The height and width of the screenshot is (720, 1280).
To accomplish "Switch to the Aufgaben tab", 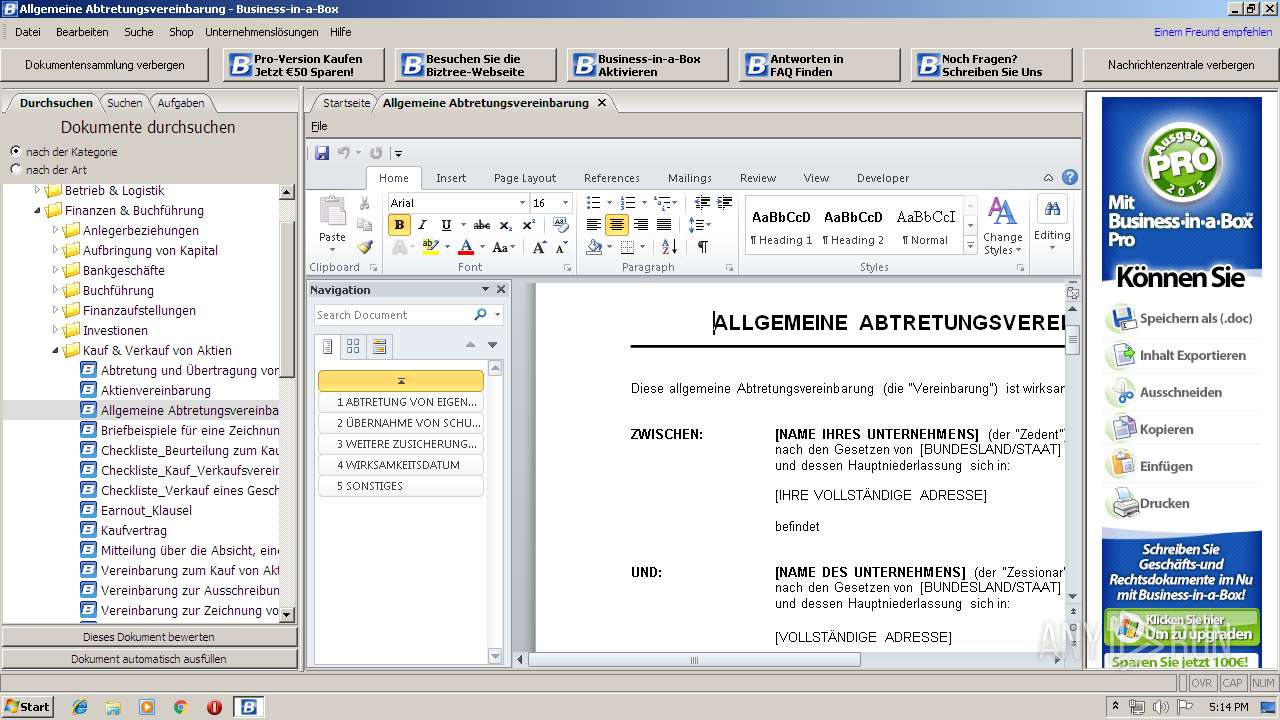I will click(181, 103).
